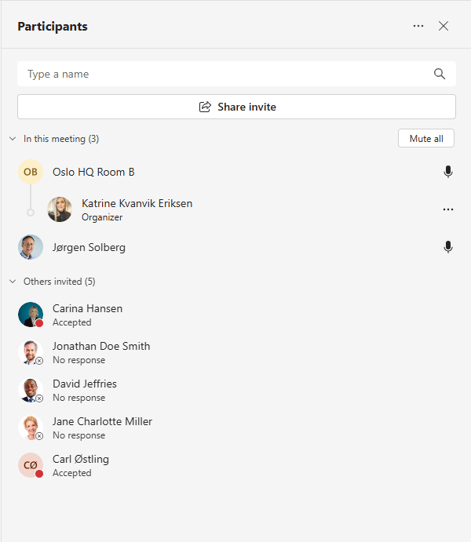This screenshot has height=542, width=471.
Task: Click the Share invite button
Action: (236, 107)
